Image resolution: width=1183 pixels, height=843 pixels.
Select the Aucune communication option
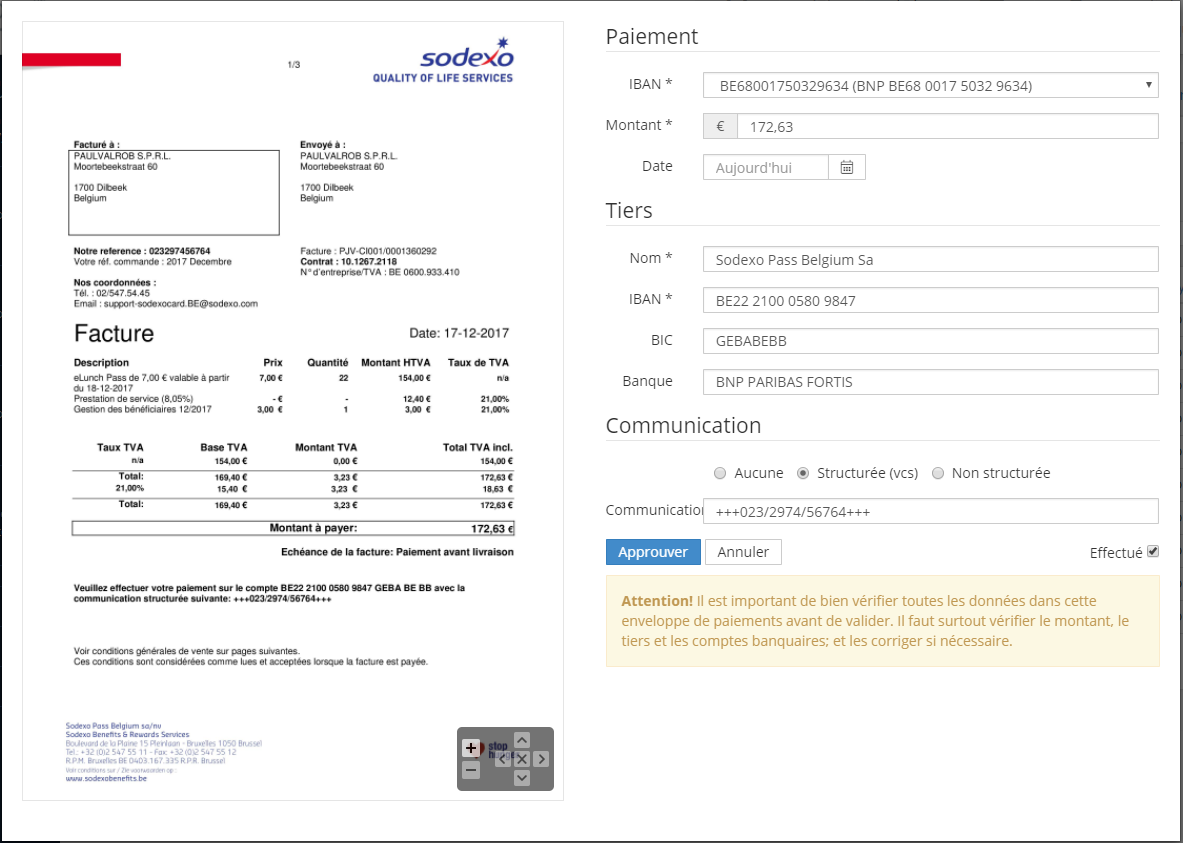coord(720,473)
